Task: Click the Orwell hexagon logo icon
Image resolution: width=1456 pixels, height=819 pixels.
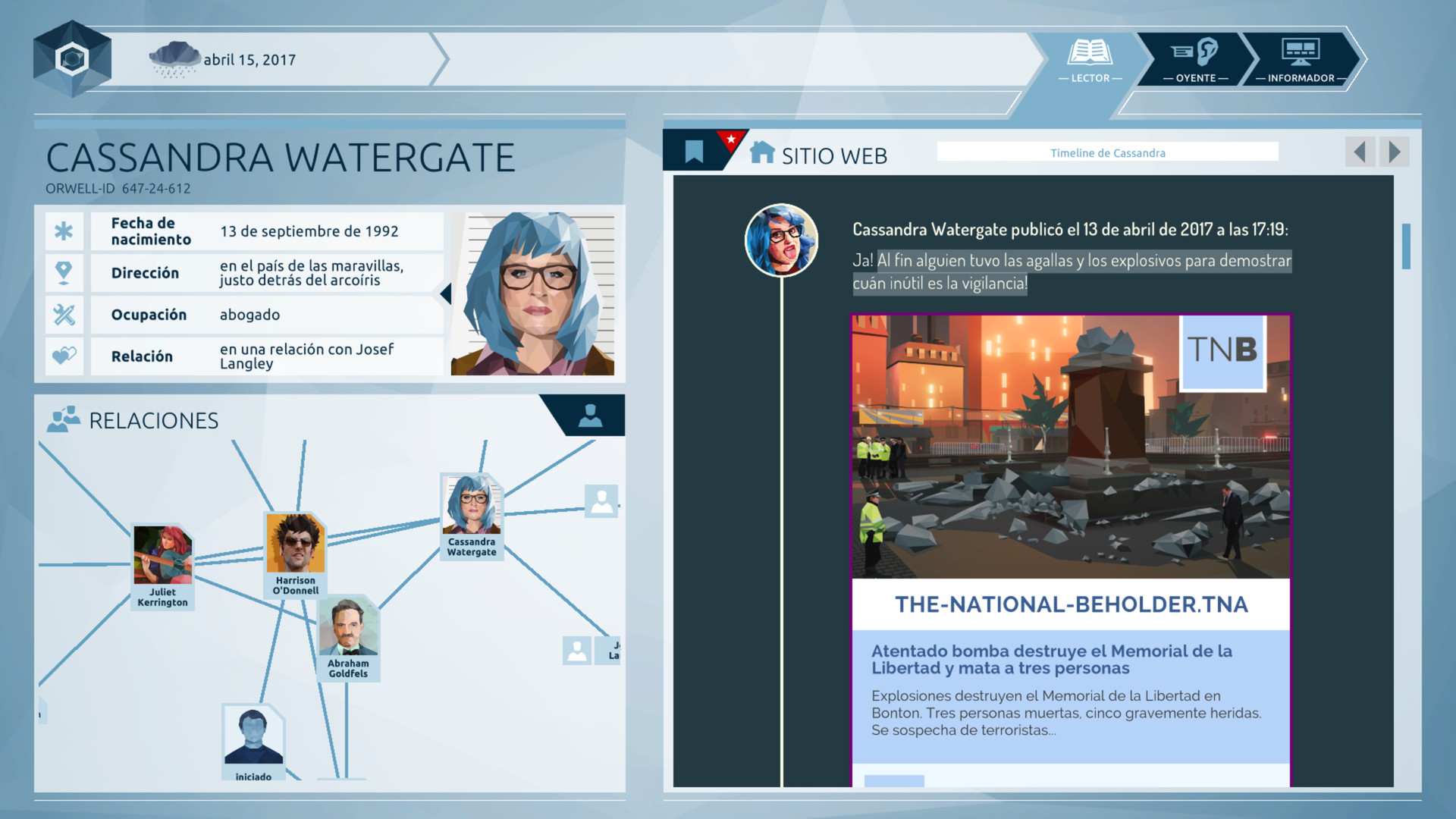Action: tap(72, 59)
